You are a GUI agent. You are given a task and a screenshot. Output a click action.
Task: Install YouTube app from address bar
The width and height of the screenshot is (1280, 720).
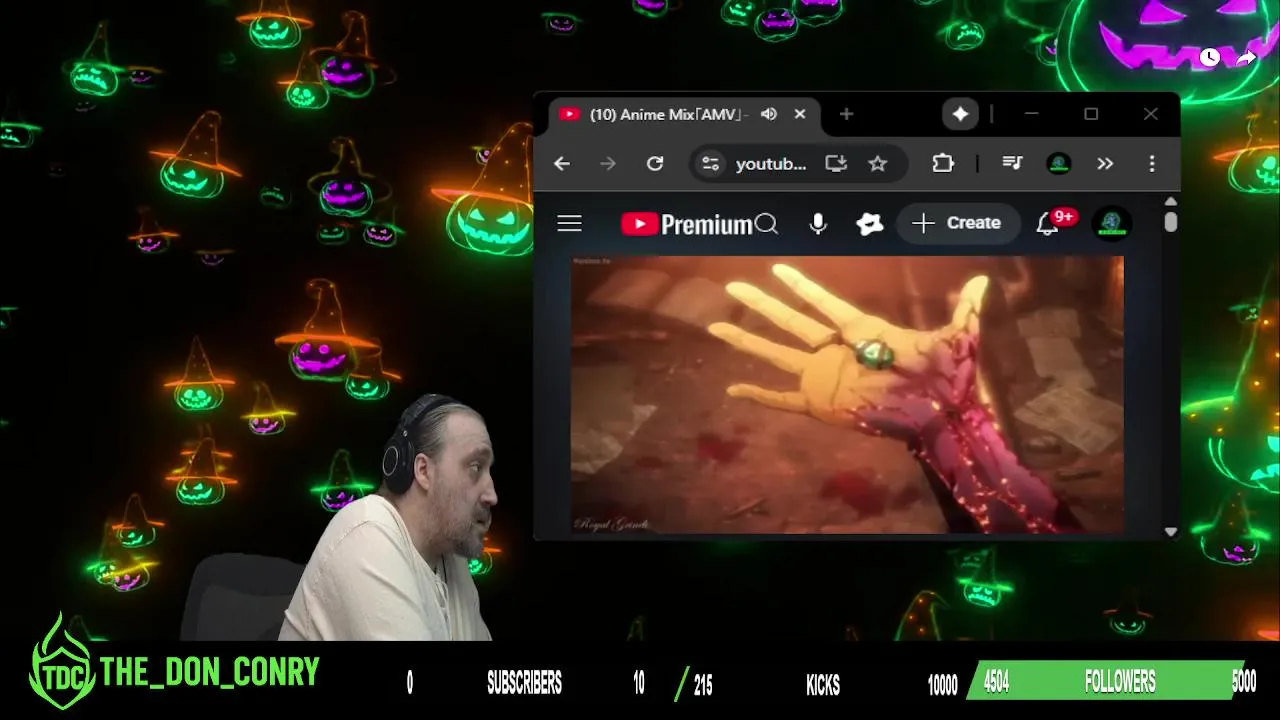(x=836, y=163)
